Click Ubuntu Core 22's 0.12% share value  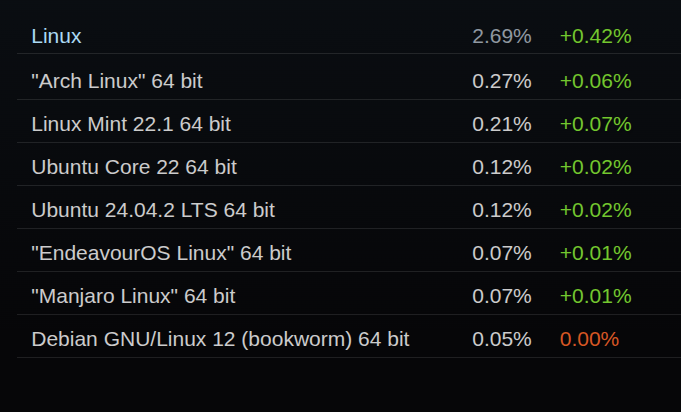tap(501, 167)
